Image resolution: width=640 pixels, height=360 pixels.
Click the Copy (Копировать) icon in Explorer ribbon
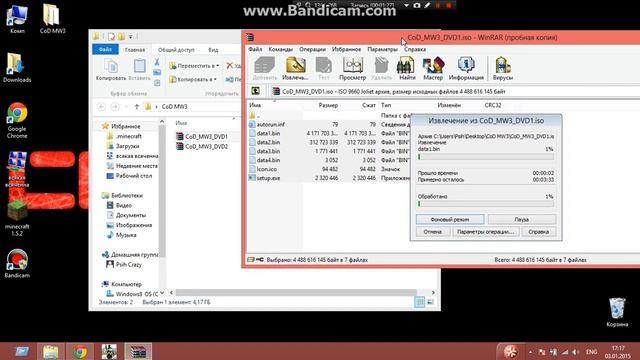tap(111, 69)
